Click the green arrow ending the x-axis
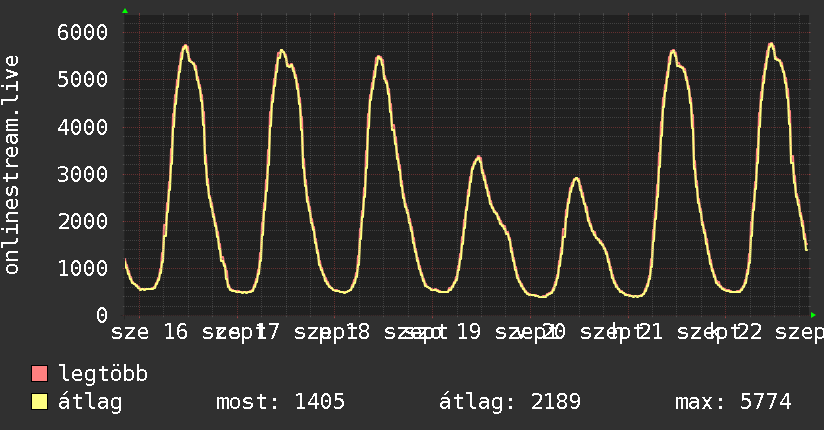 (813, 315)
